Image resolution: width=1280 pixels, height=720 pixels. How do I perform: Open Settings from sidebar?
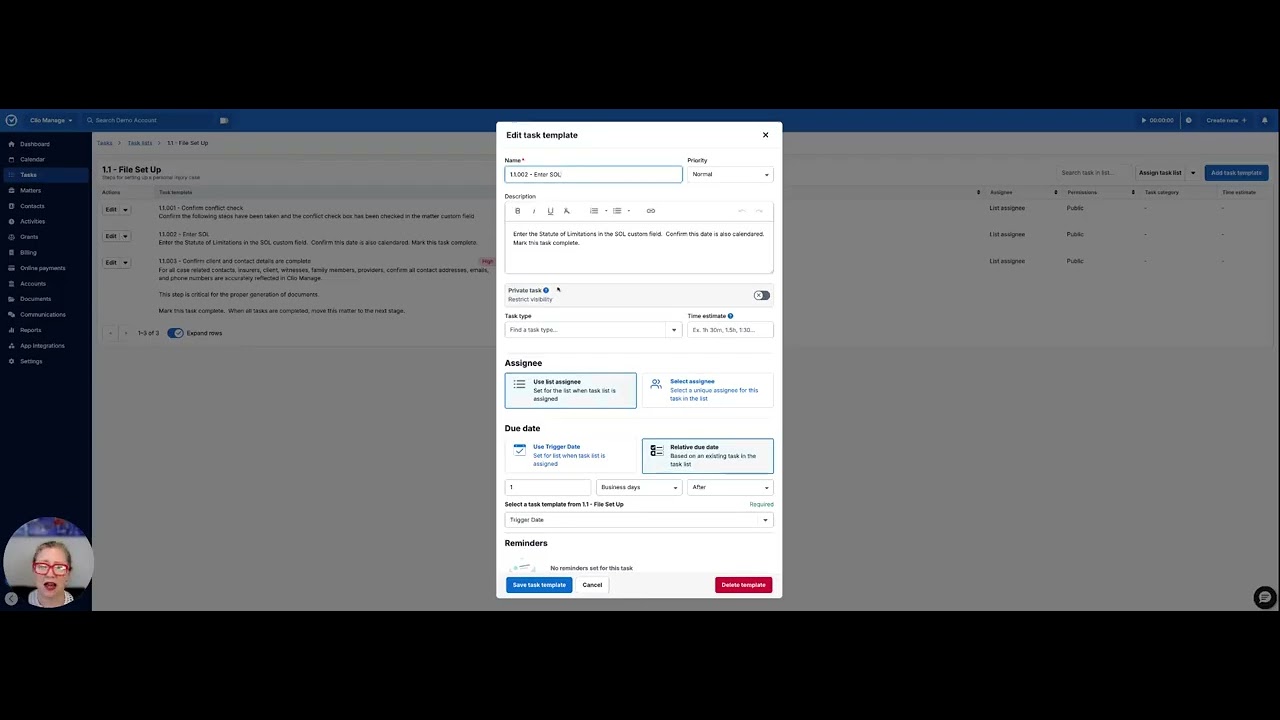coord(31,361)
